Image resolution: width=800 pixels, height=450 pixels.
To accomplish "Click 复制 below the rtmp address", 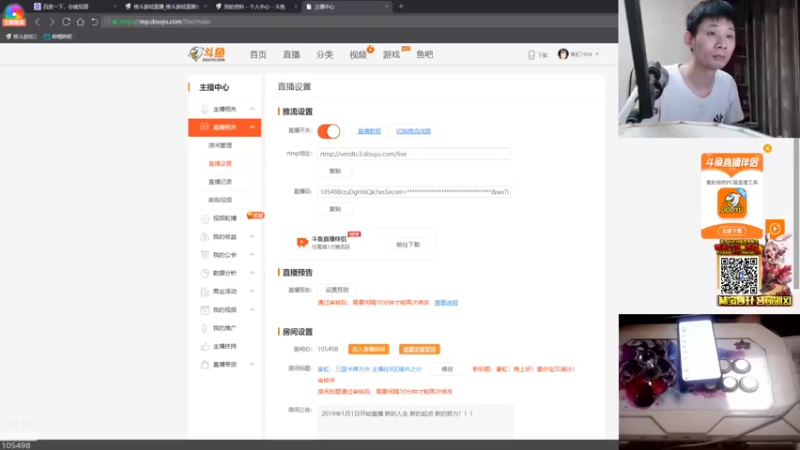I will click(335, 171).
